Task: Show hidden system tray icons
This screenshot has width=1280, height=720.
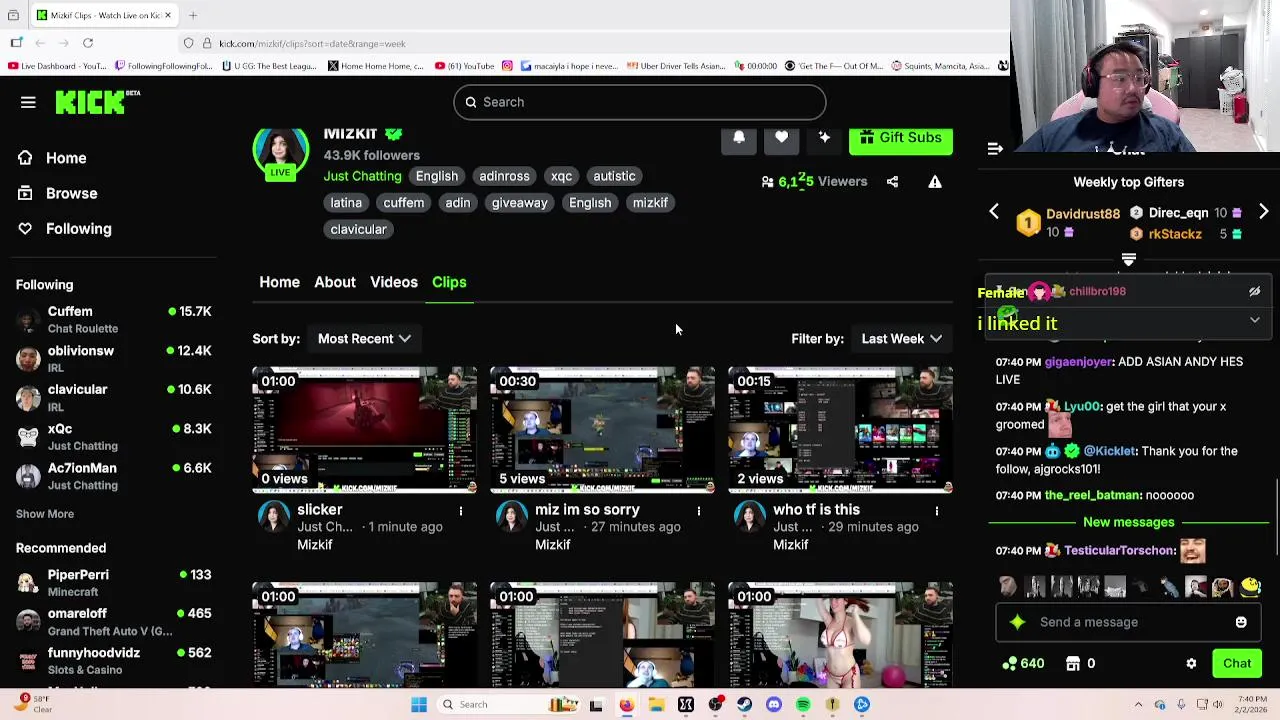Action: 1138,705
